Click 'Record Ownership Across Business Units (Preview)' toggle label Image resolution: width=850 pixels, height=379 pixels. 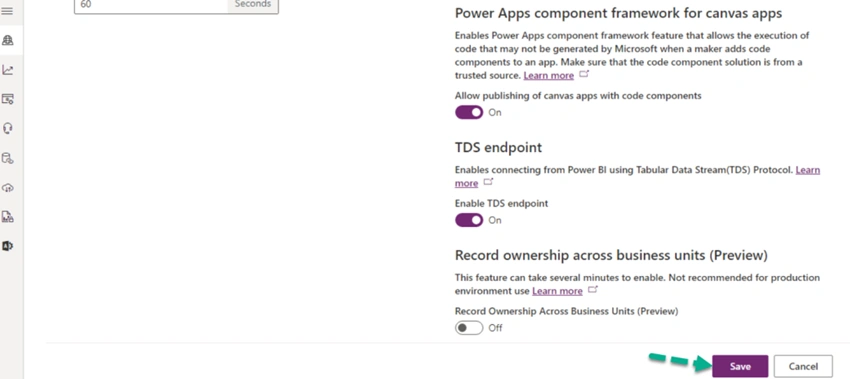[x=566, y=311]
